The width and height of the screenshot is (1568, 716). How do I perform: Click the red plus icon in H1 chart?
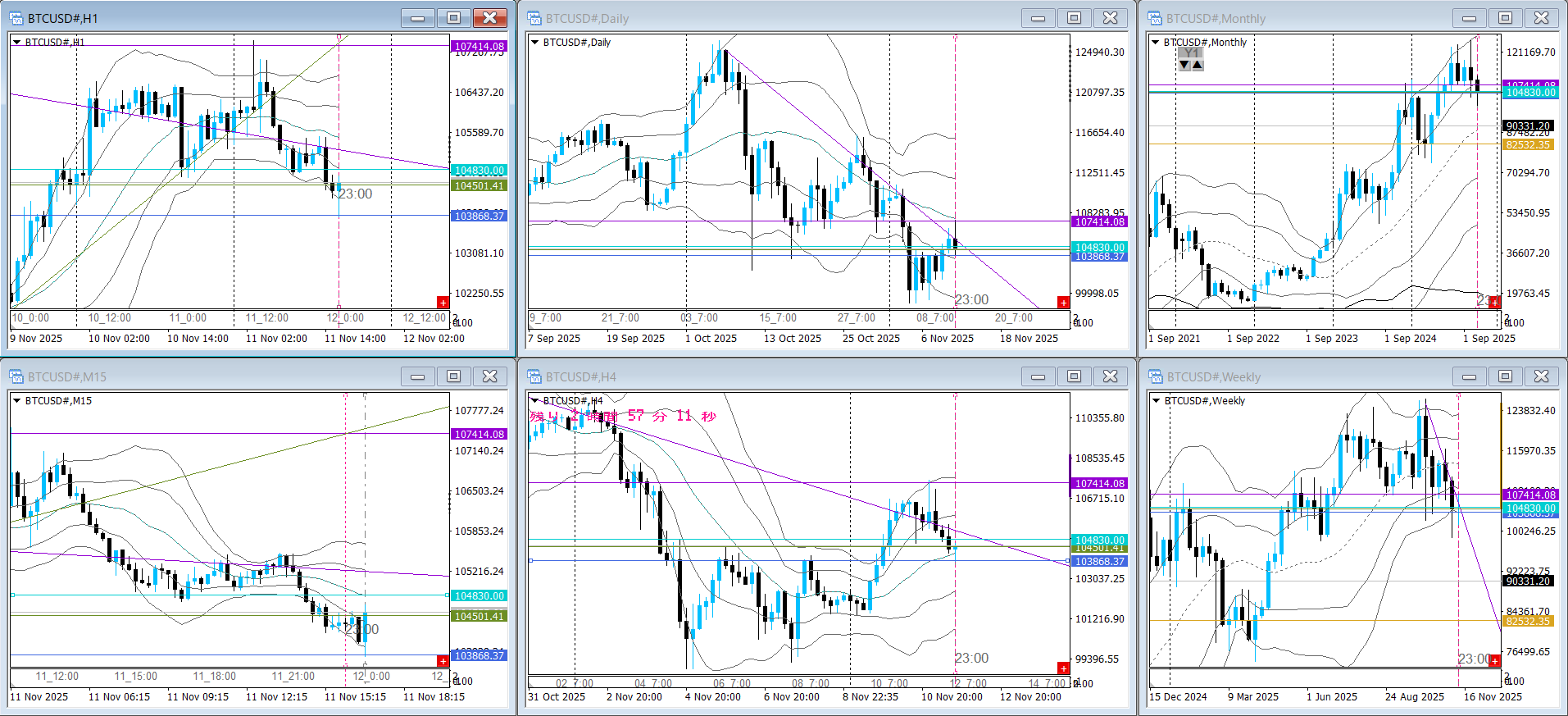[443, 303]
